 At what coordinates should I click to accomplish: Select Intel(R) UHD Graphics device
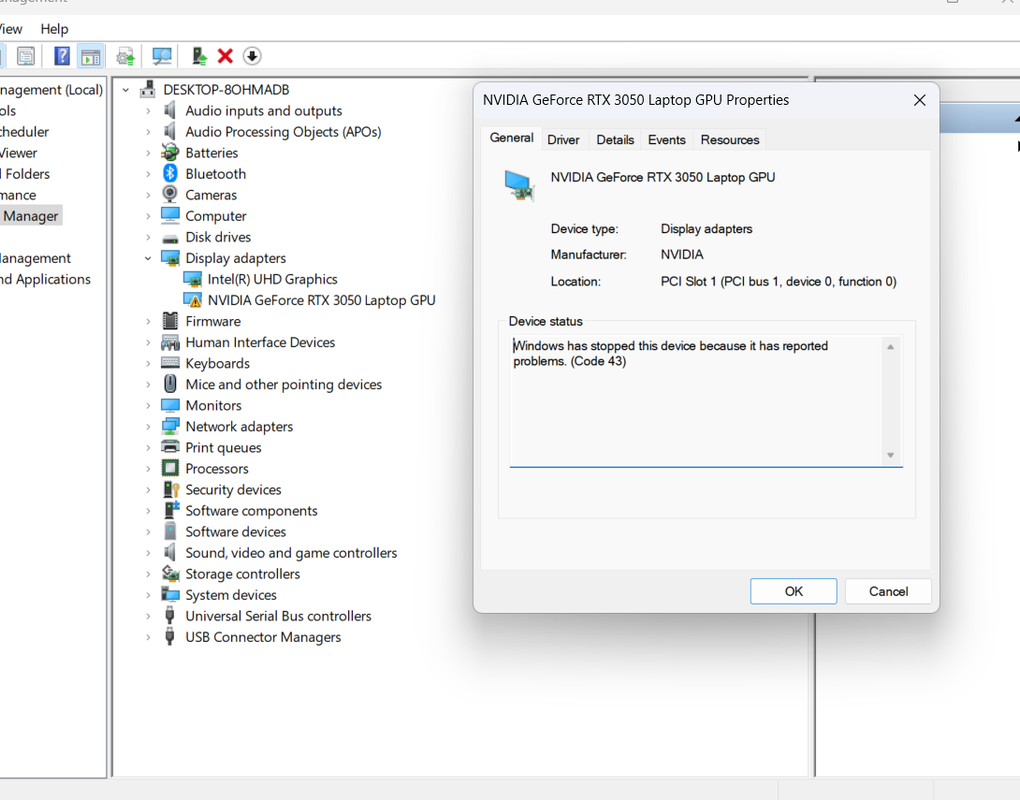(x=272, y=279)
